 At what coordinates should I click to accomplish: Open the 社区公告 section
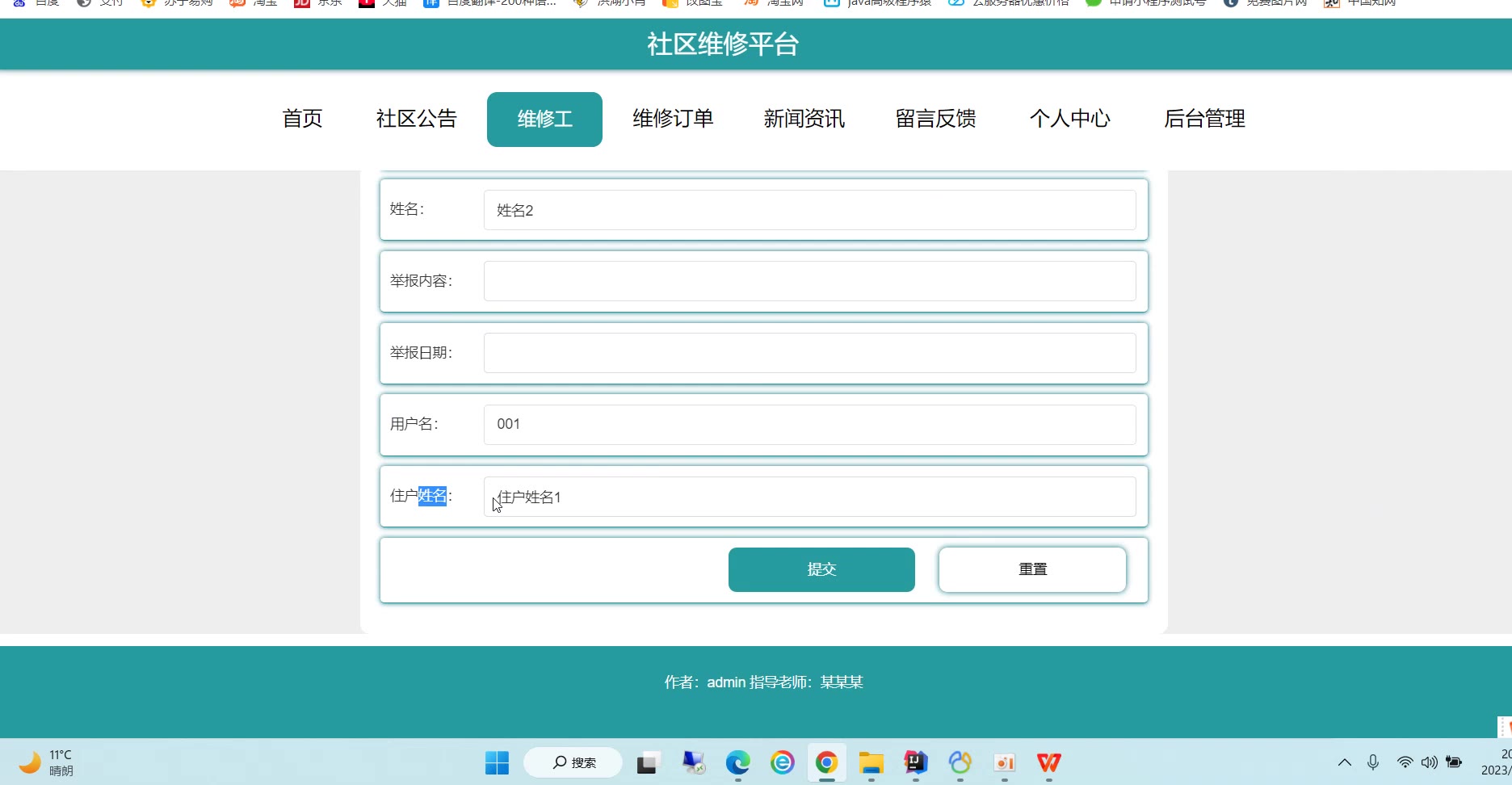click(417, 119)
